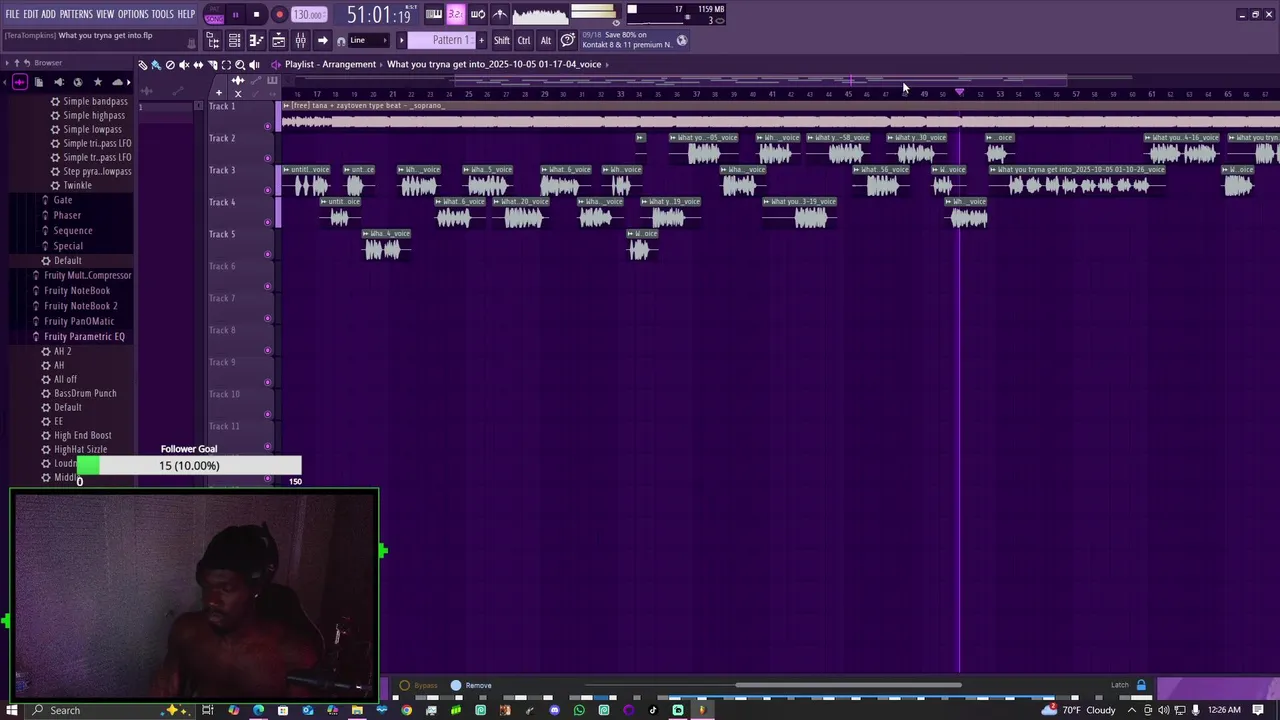Screen dimensions: 1280x720
Task: Open the Browser view toolbar icon
Action: (212, 41)
